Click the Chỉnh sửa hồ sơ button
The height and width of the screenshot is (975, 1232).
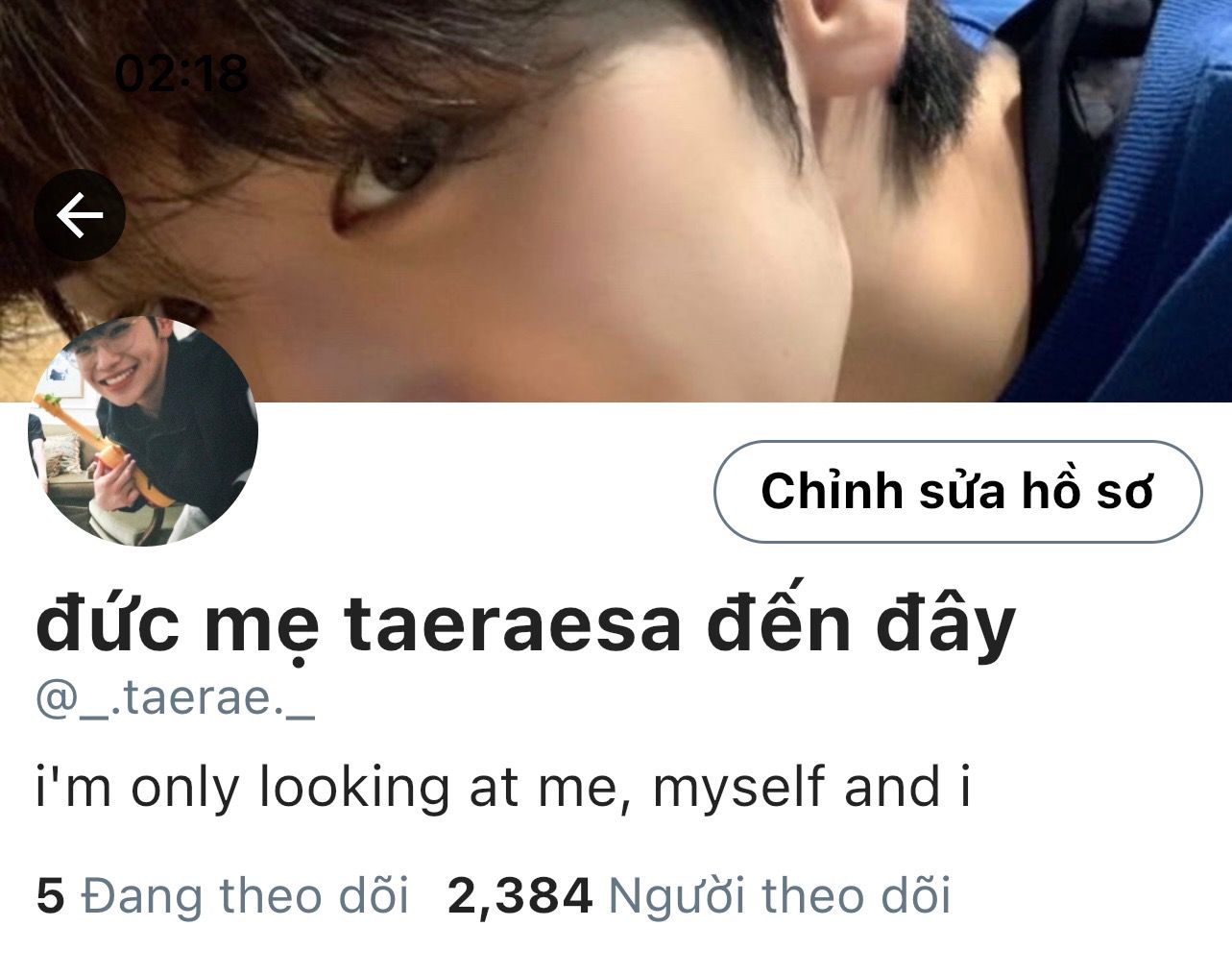tap(957, 492)
